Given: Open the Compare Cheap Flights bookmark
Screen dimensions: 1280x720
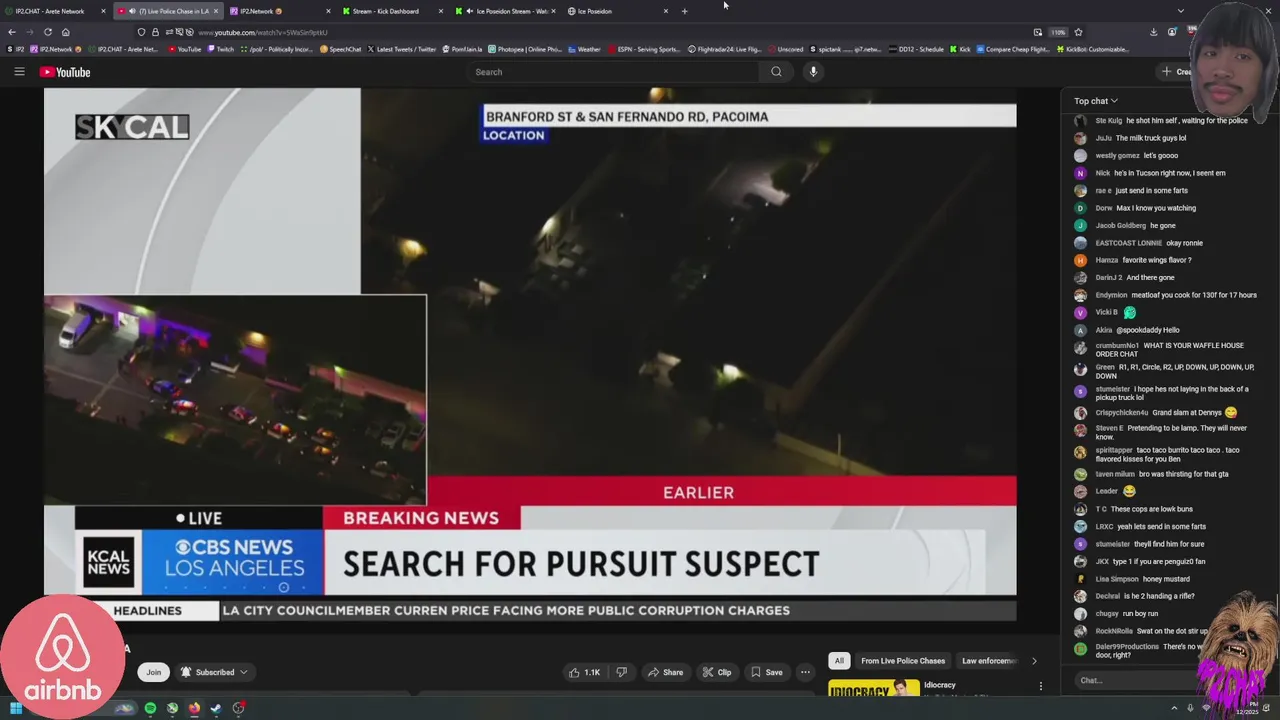Looking at the screenshot, I should point(1012,49).
